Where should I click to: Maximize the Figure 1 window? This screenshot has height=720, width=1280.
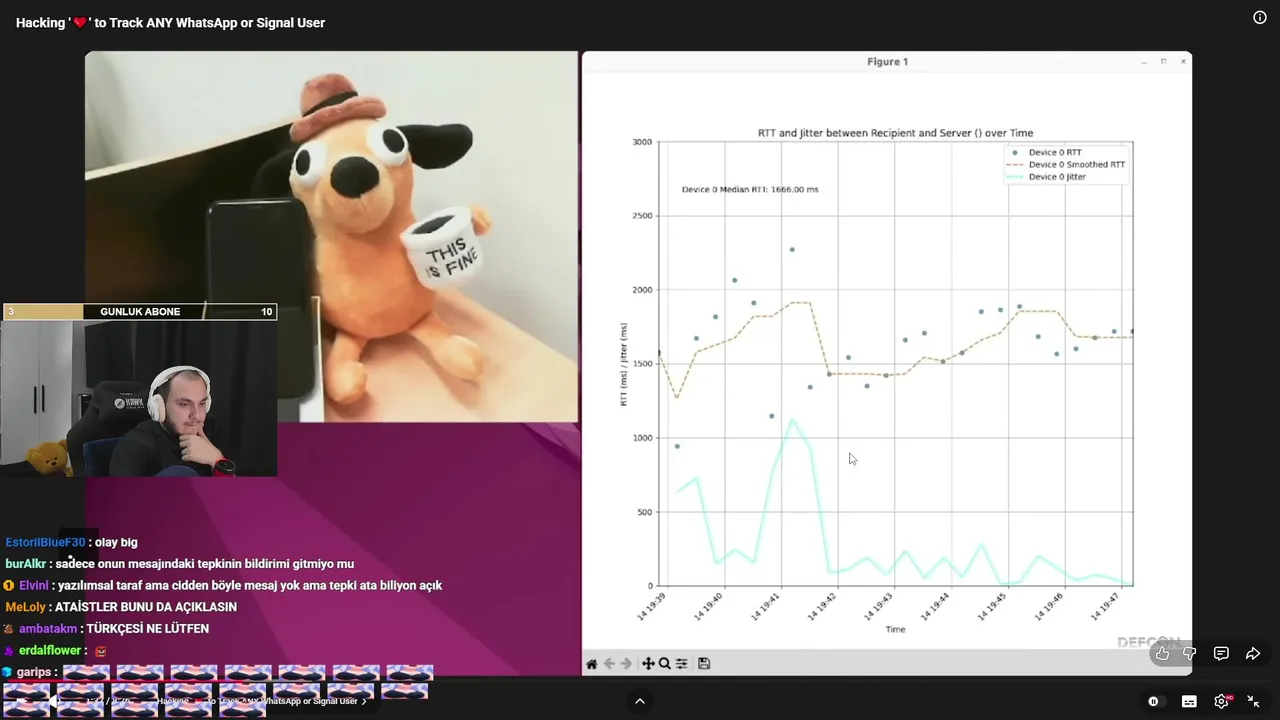[1163, 62]
